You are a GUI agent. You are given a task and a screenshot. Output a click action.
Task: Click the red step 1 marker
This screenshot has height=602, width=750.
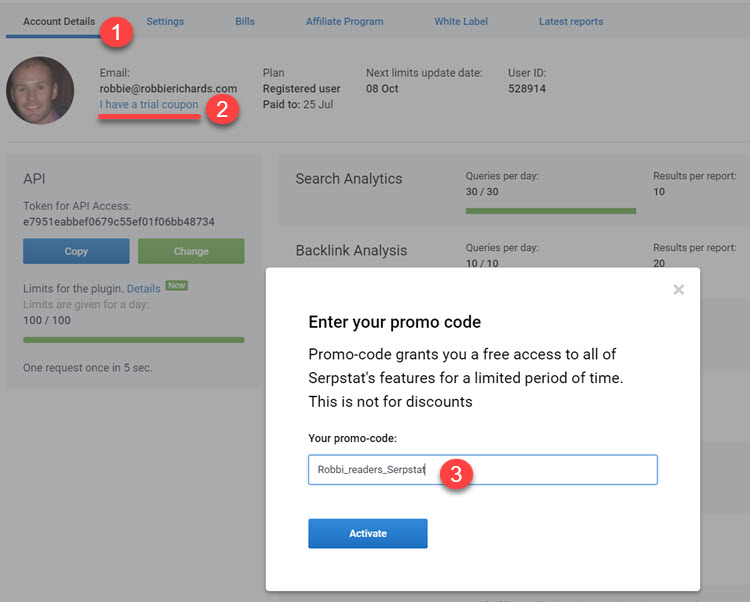click(118, 31)
